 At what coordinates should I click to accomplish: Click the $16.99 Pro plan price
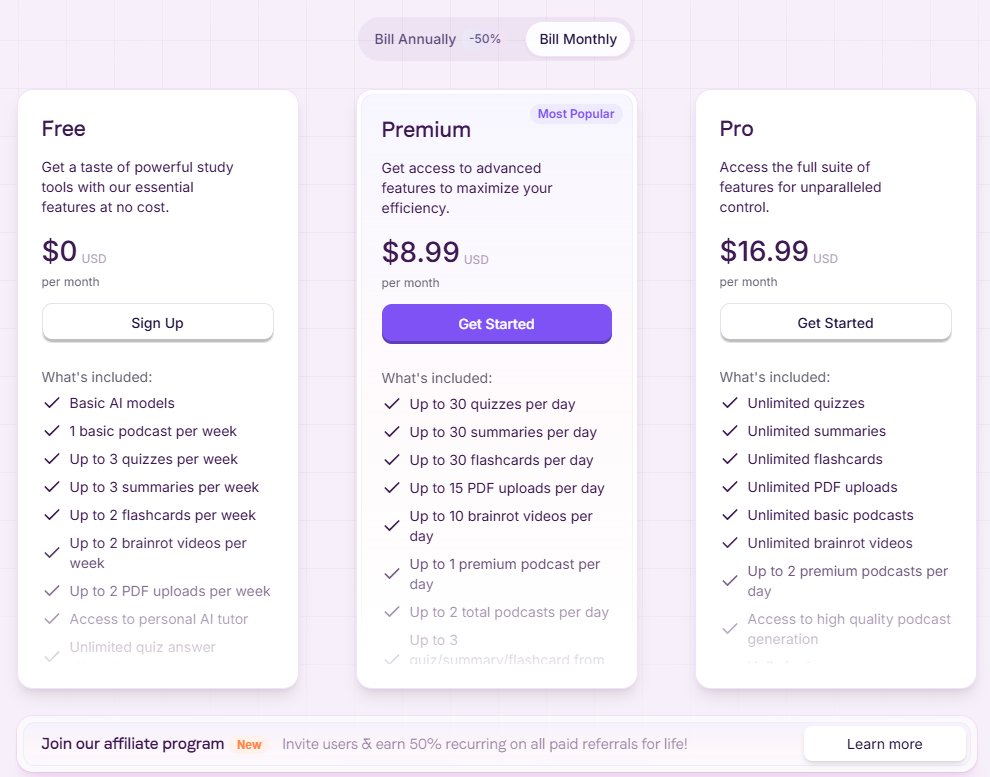[764, 250]
